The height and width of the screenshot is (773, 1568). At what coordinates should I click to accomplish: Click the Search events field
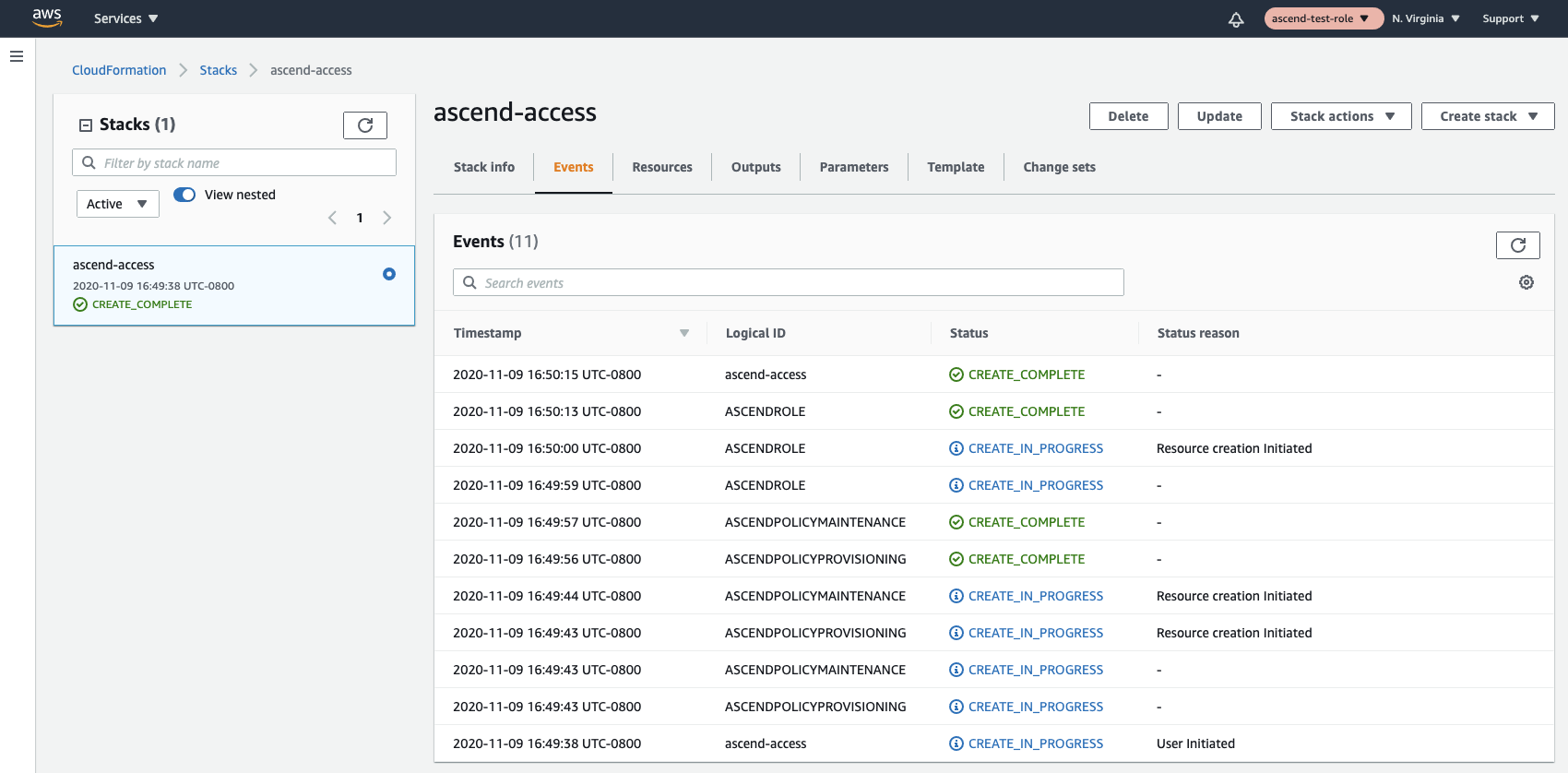pyautogui.click(x=788, y=283)
